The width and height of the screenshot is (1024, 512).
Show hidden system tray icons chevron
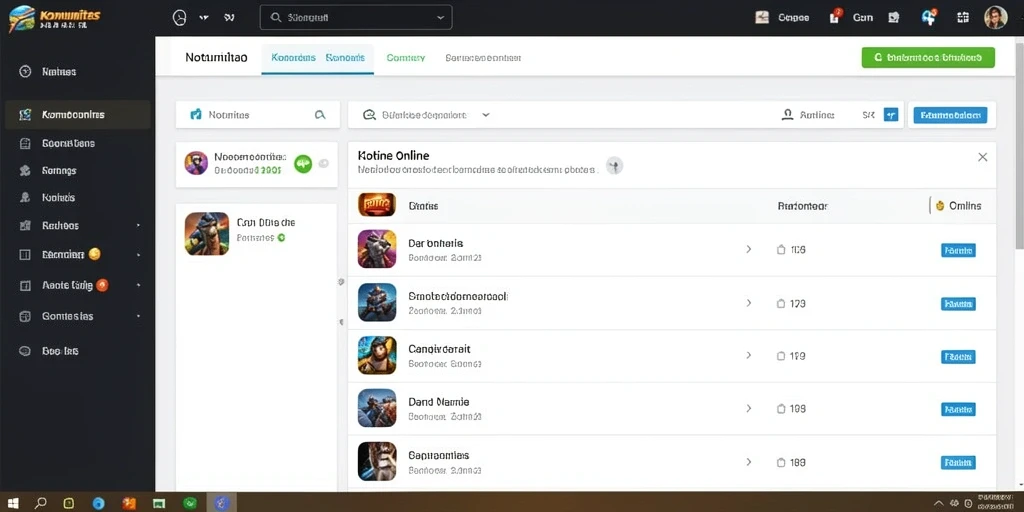coord(938,503)
